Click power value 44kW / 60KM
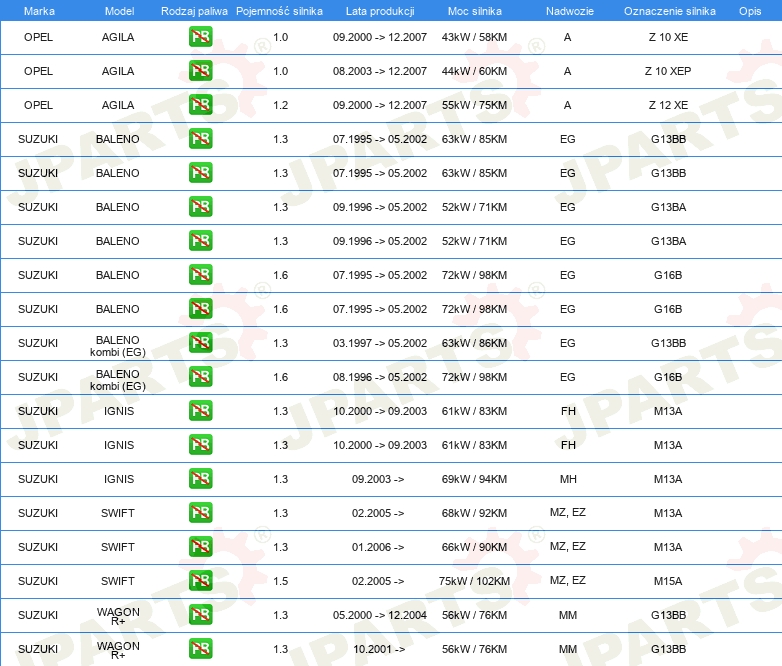782x666 pixels. click(474, 71)
